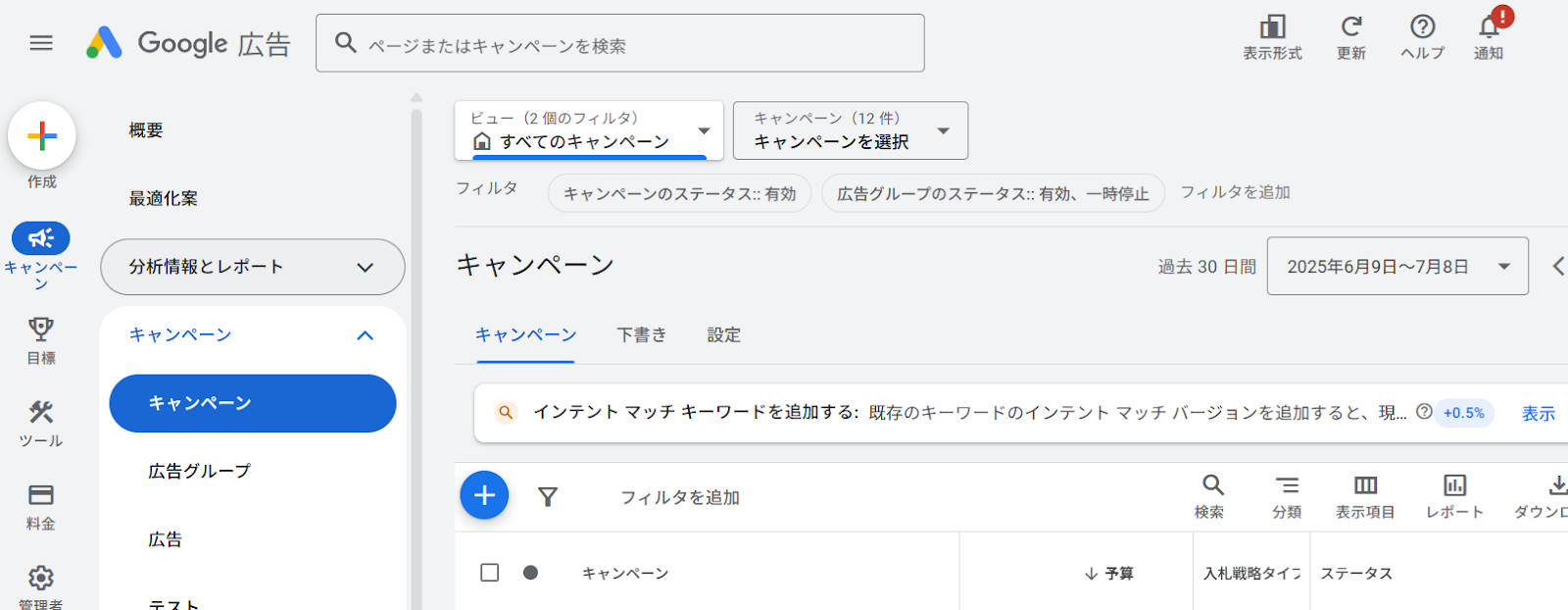This screenshot has height=610, width=1568.
Task: Switch to the 下書き tab
Action: pos(642,335)
